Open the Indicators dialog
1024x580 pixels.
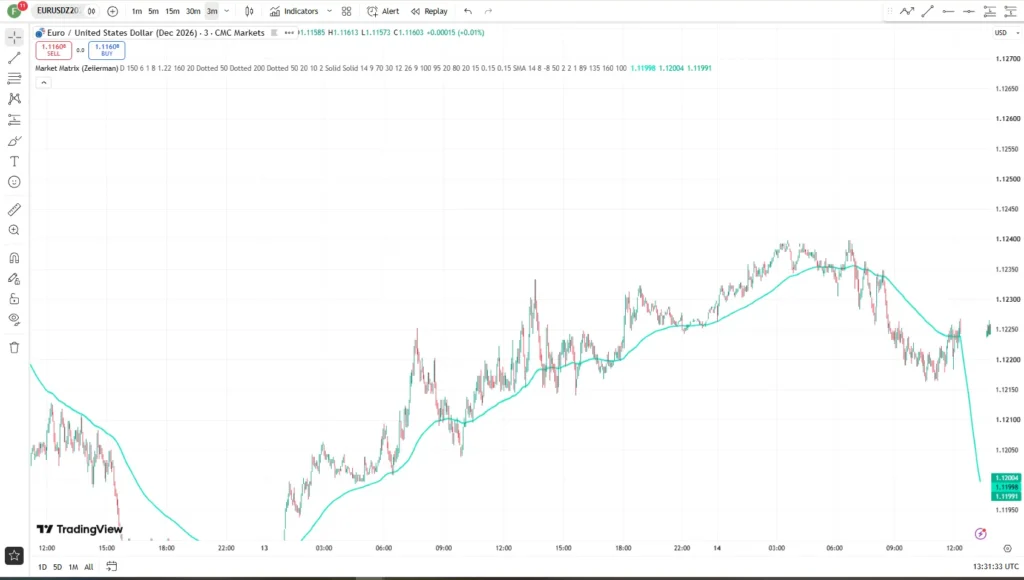coord(294,11)
